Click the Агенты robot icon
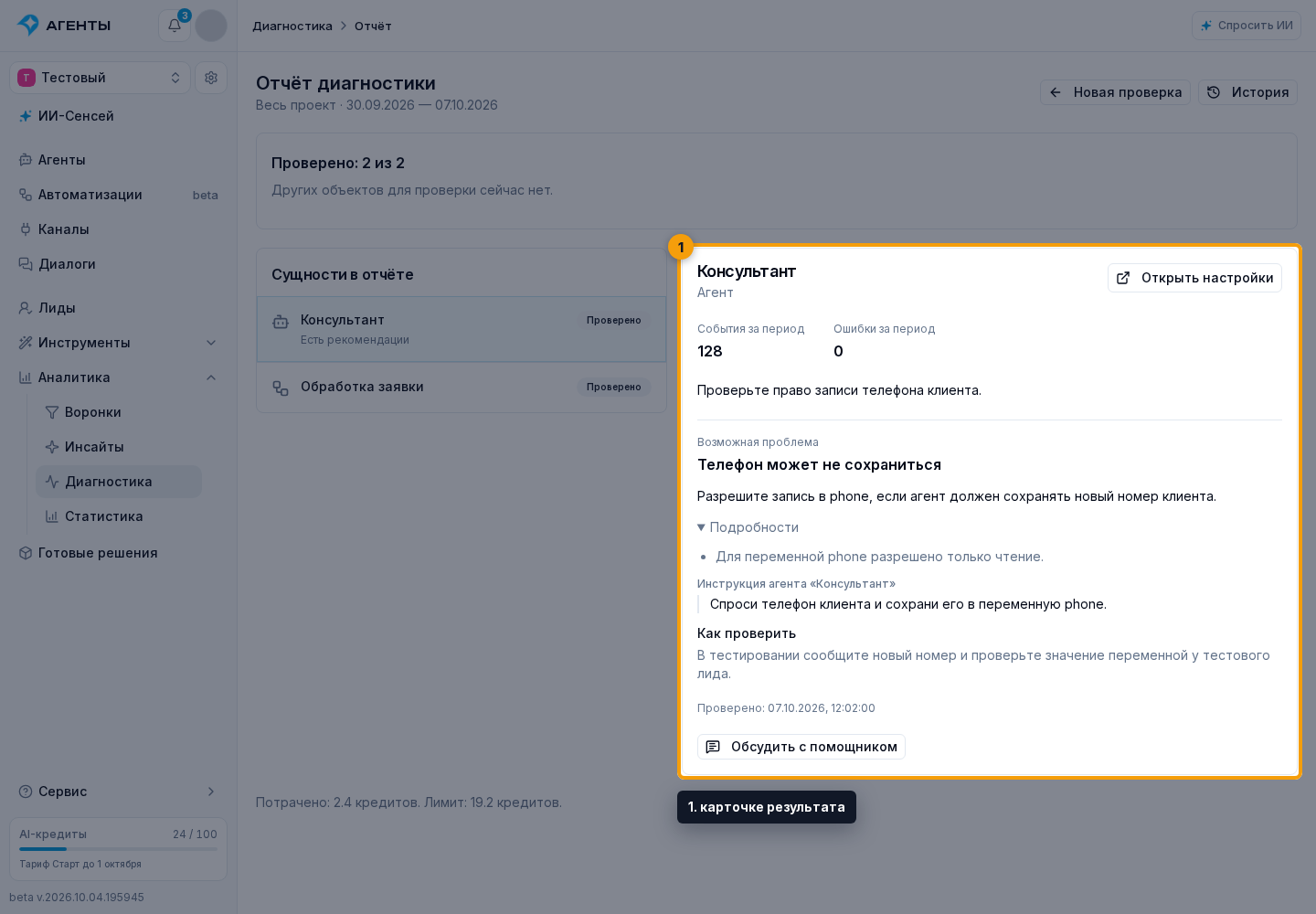The image size is (1316, 914). [26, 160]
